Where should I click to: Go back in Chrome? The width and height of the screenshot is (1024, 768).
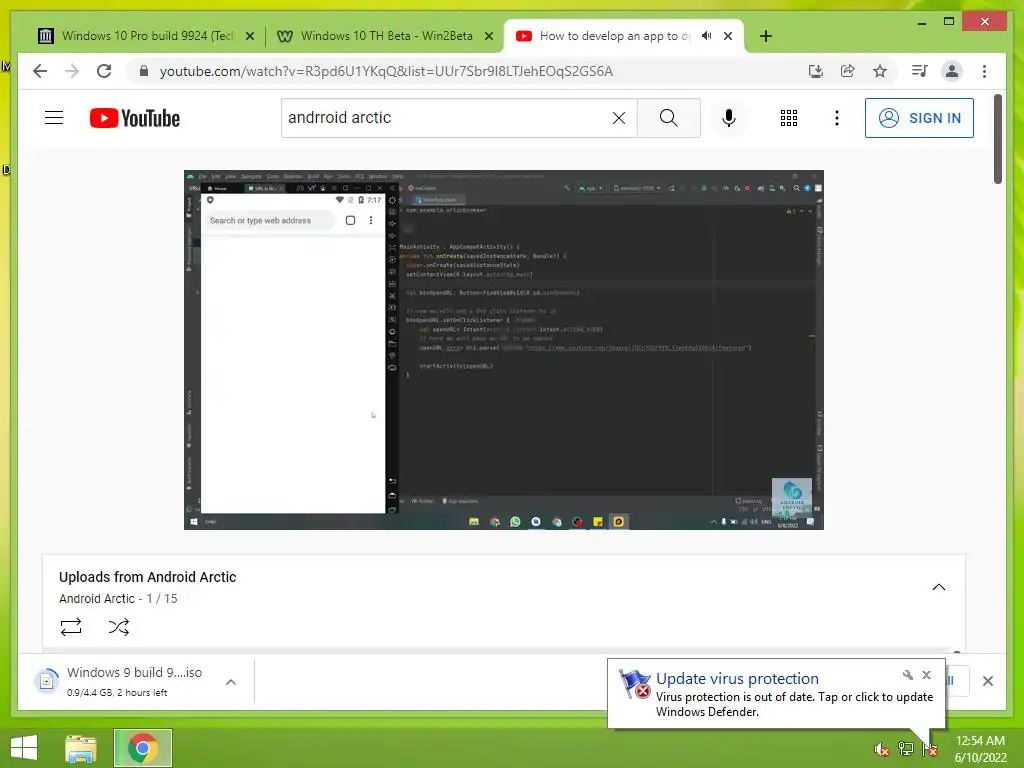tap(40, 71)
